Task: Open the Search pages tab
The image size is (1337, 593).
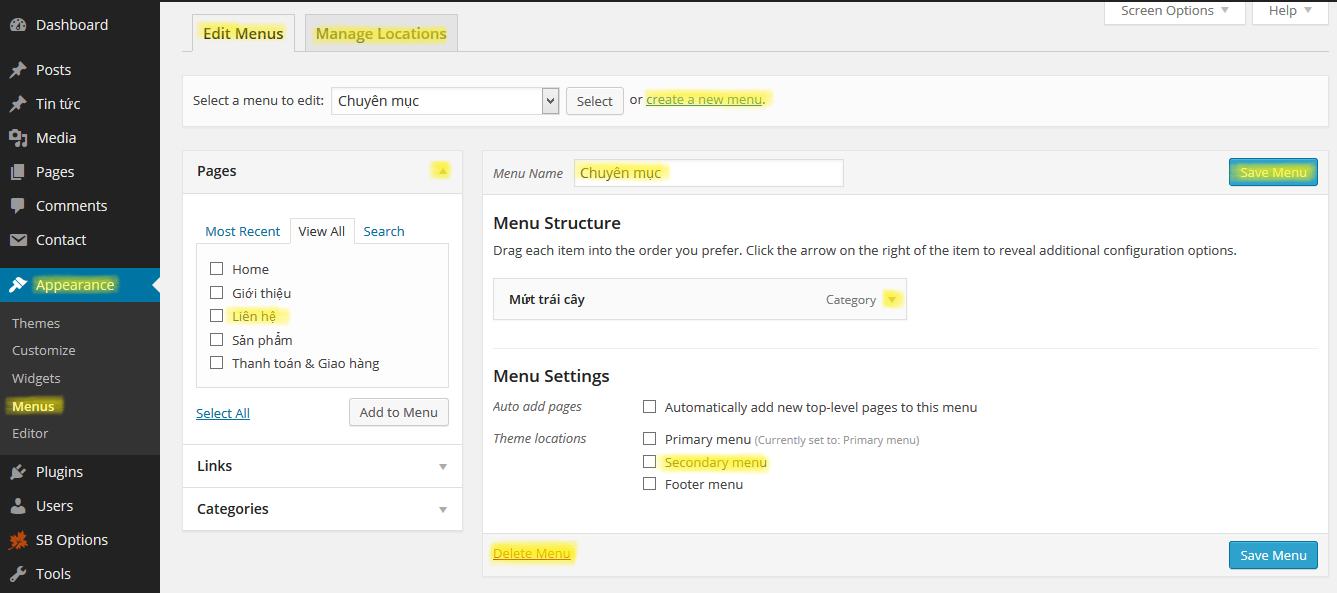Action: point(384,231)
